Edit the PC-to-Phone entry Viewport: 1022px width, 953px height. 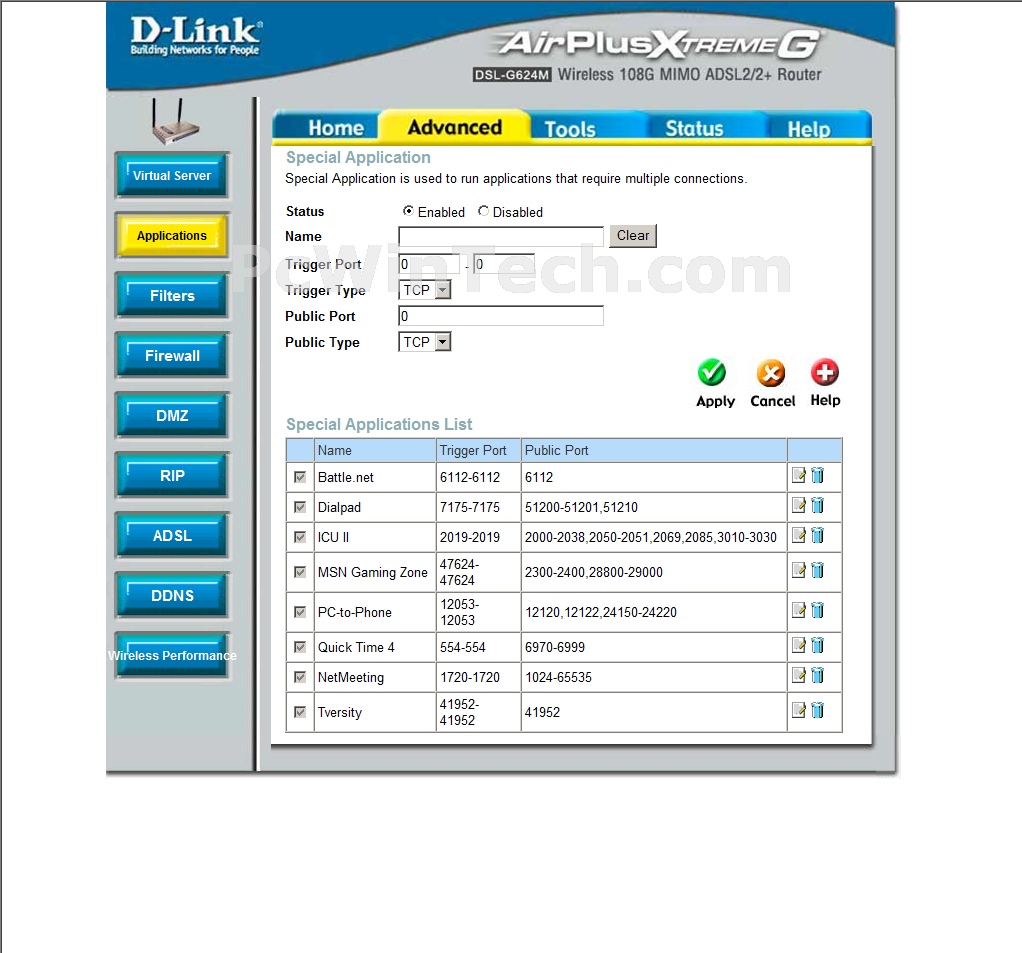coord(798,610)
